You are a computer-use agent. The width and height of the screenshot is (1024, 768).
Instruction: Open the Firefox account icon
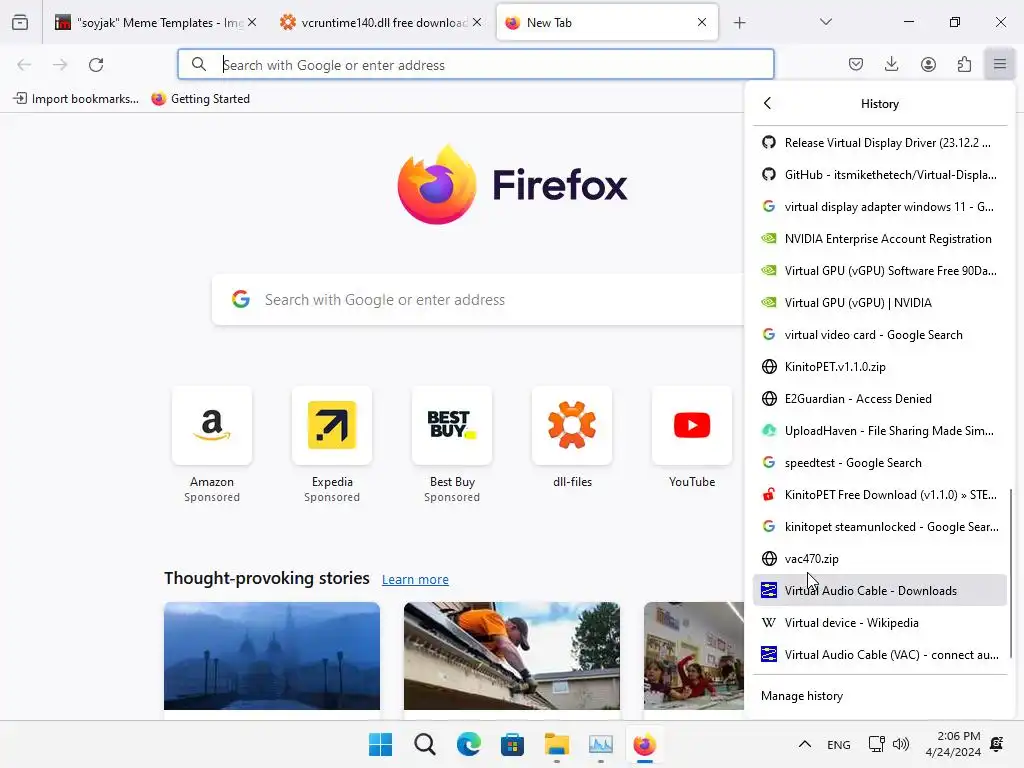click(928, 64)
